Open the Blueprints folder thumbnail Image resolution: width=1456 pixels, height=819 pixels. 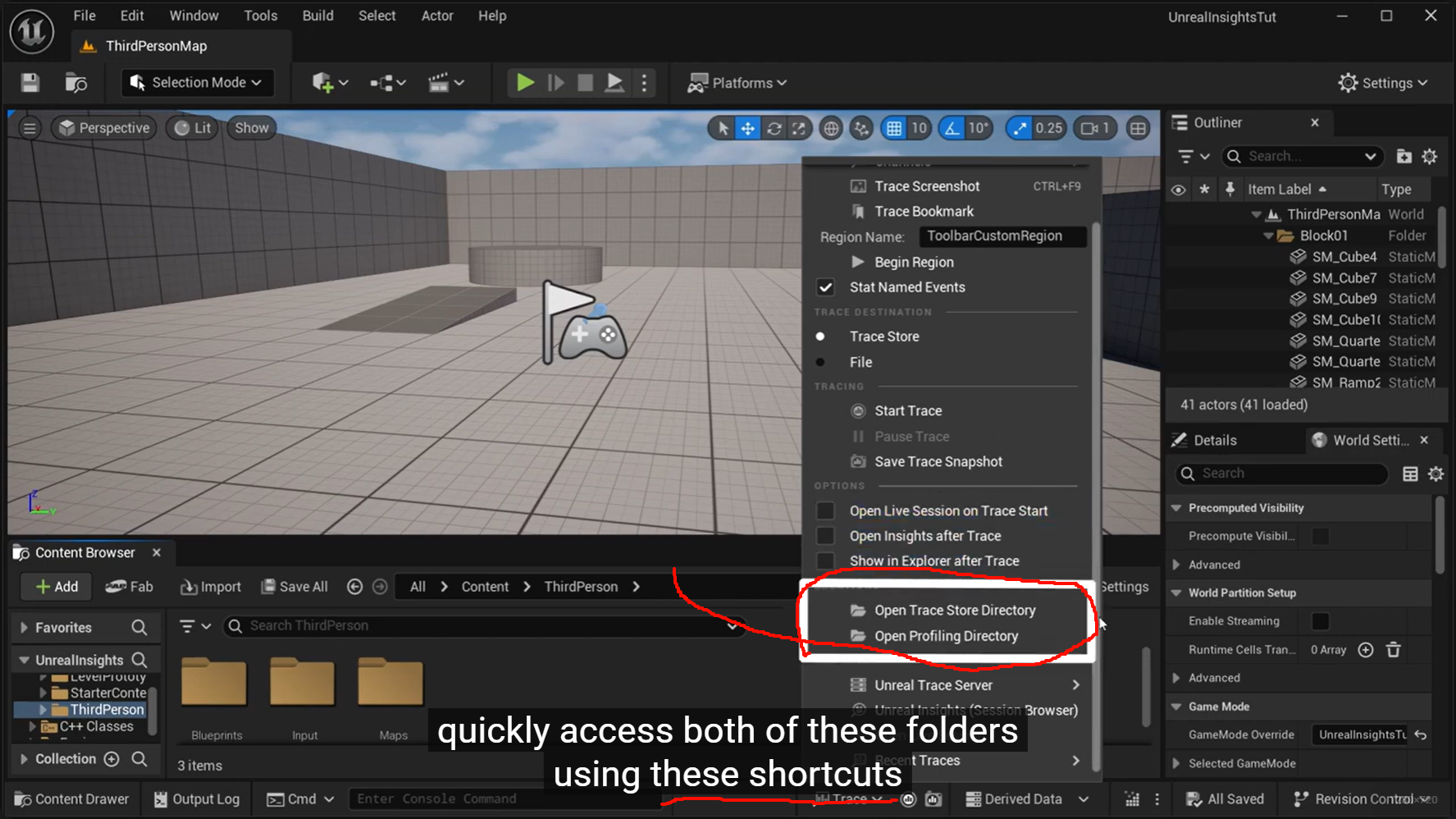pyautogui.click(x=215, y=684)
